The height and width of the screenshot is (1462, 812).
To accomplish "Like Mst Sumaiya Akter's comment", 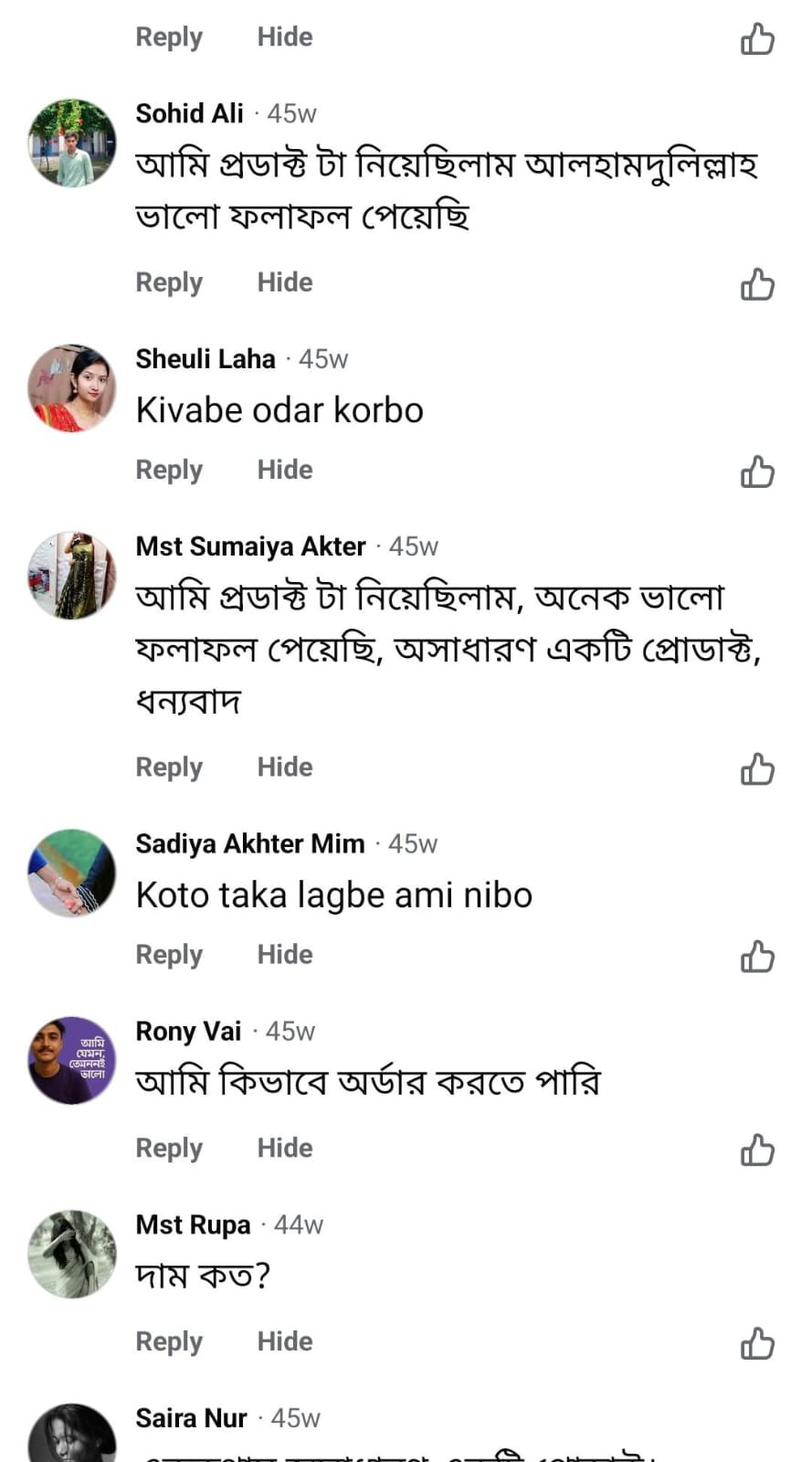I will tap(757, 769).
